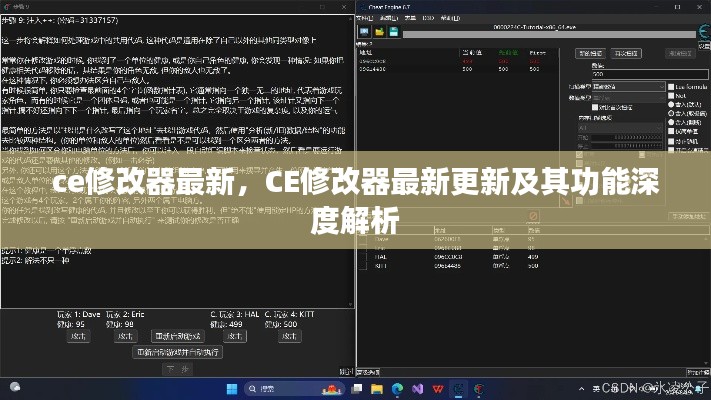Click the KITT row value 500

tap(533, 266)
